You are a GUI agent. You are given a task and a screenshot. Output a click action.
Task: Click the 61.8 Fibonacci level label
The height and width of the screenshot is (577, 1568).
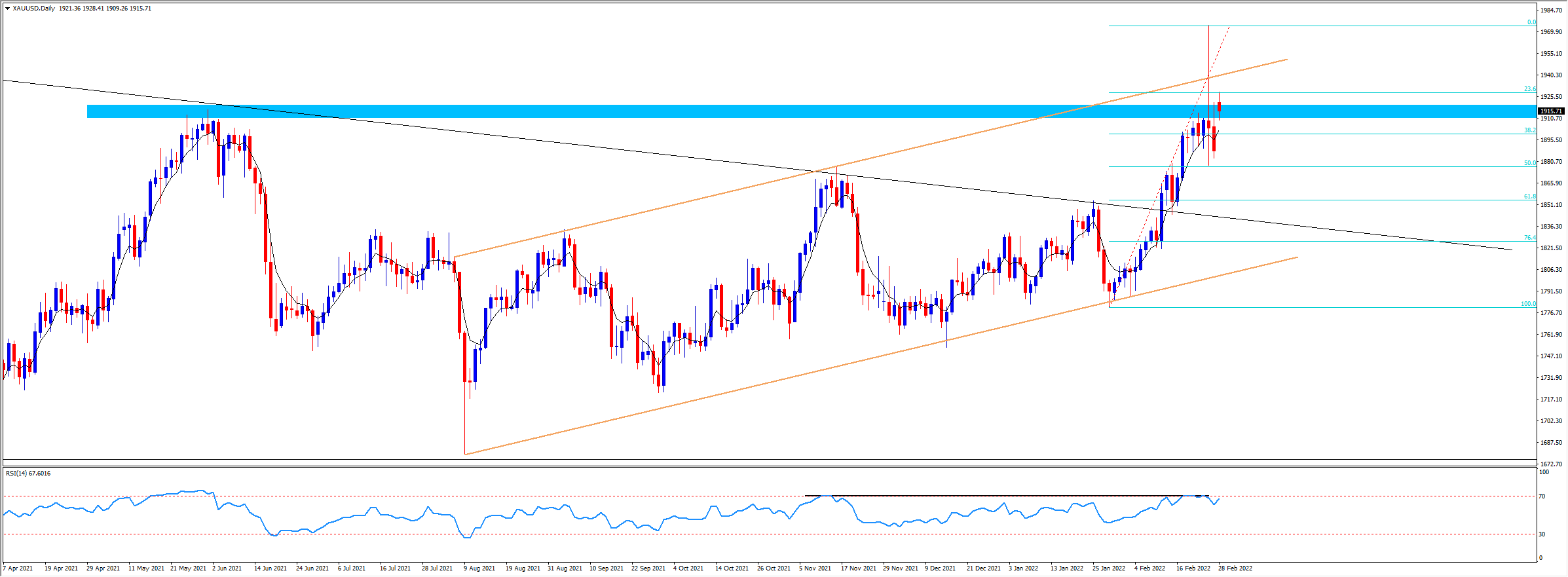(x=1529, y=196)
